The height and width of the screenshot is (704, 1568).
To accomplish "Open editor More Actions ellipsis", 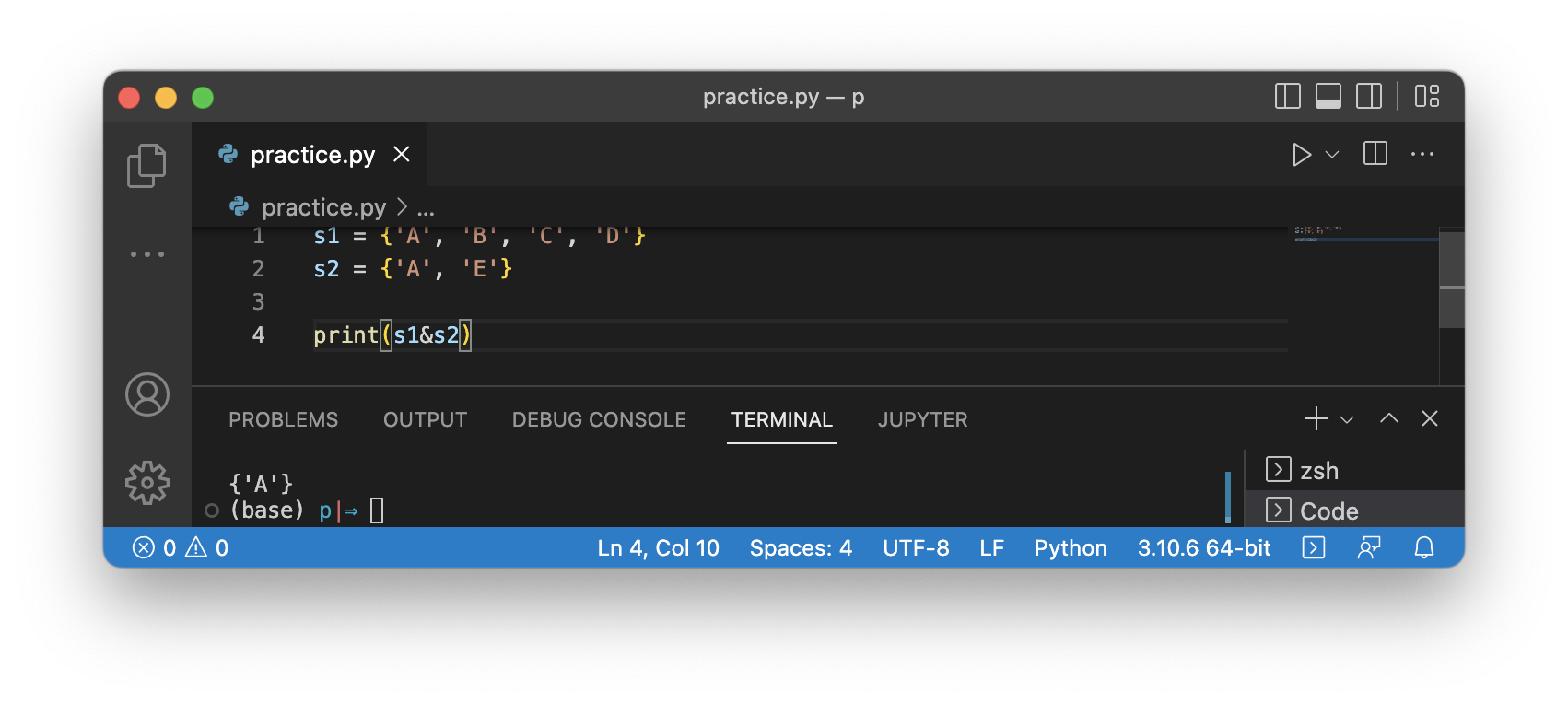I will [1422, 155].
